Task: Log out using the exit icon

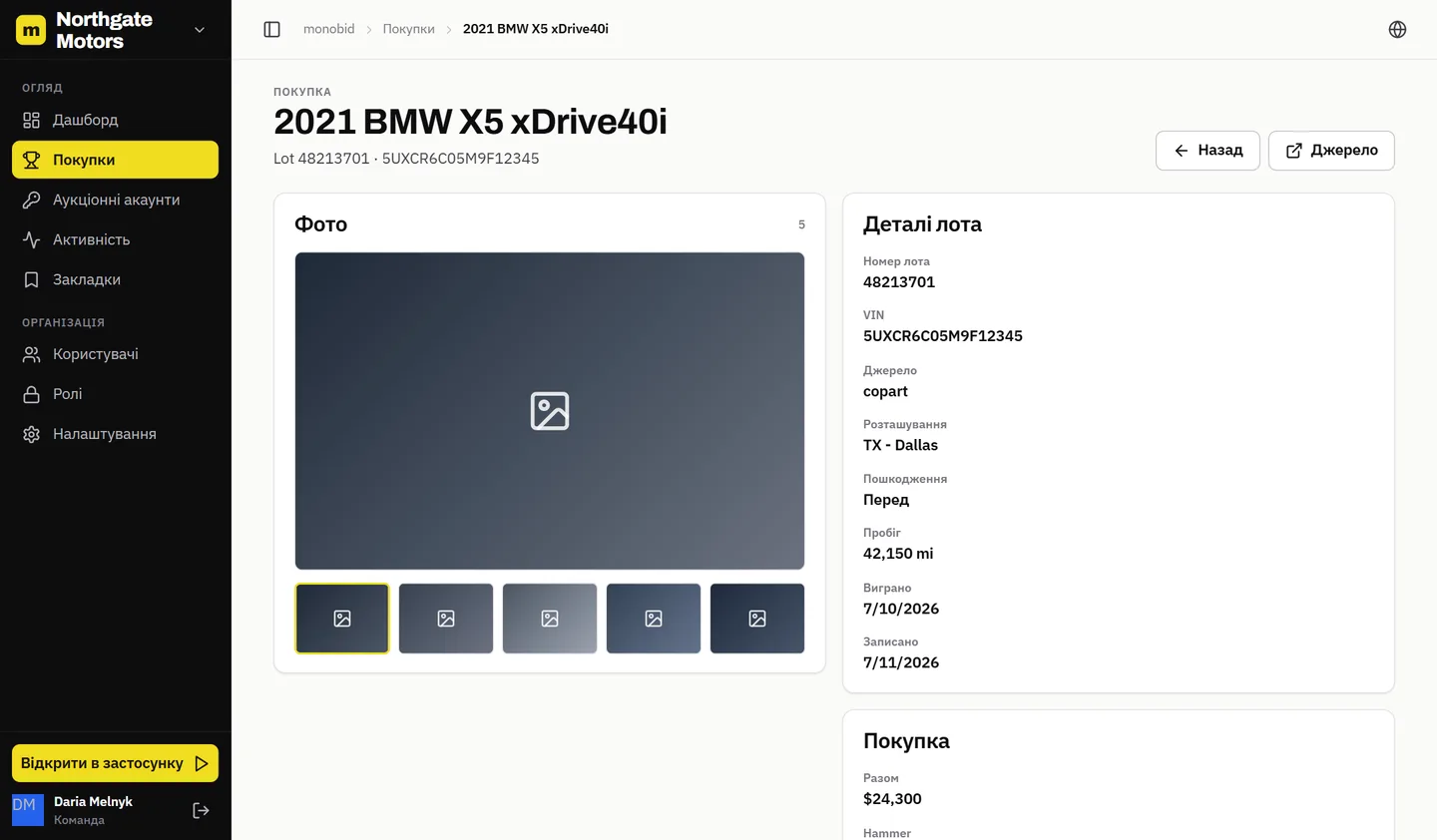Action: pos(201,810)
